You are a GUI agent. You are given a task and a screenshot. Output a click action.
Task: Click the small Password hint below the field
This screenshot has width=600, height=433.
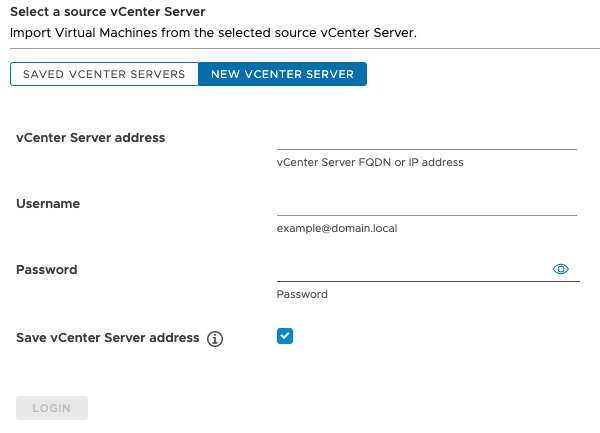coord(302,294)
